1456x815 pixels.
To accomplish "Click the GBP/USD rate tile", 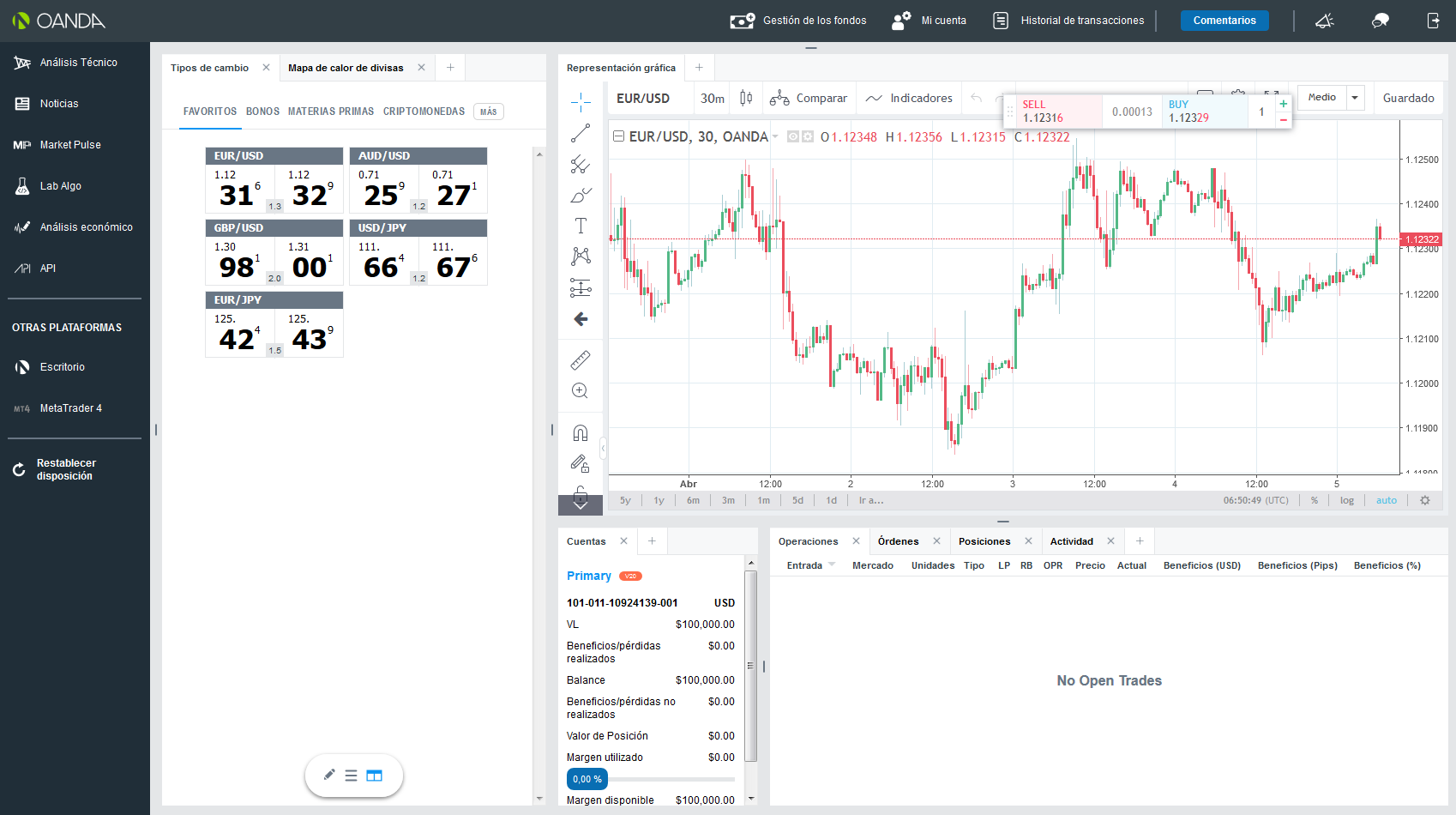I will click(x=274, y=252).
